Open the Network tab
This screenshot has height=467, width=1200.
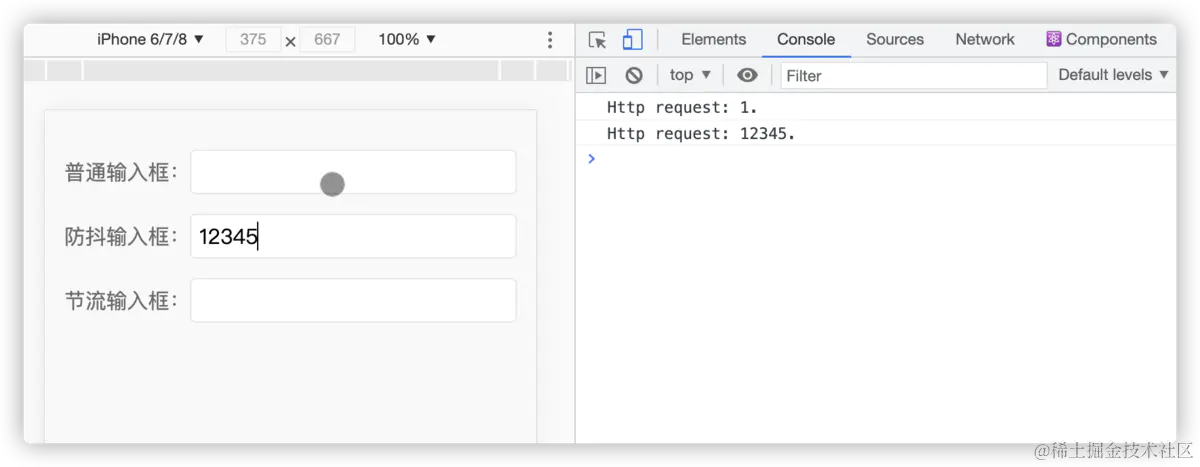point(984,39)
